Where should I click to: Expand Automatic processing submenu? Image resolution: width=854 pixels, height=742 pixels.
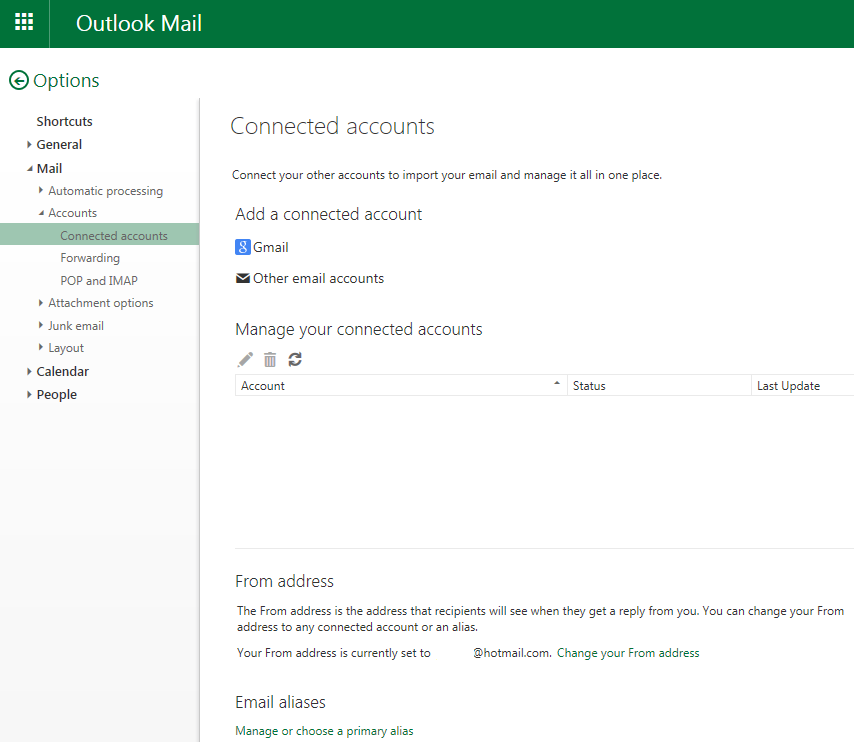(41, 190)
